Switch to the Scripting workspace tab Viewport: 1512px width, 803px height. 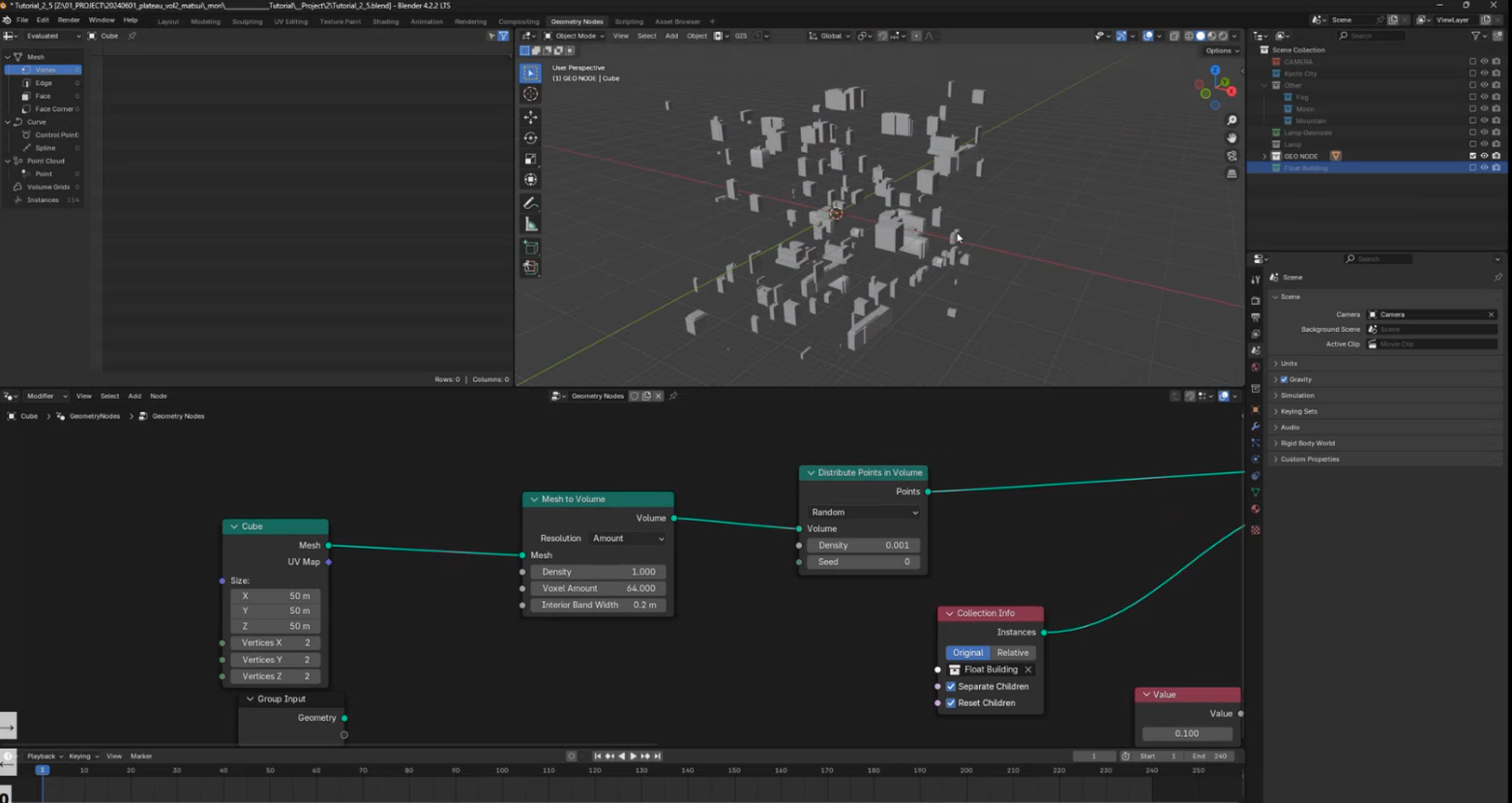point(628,21)
